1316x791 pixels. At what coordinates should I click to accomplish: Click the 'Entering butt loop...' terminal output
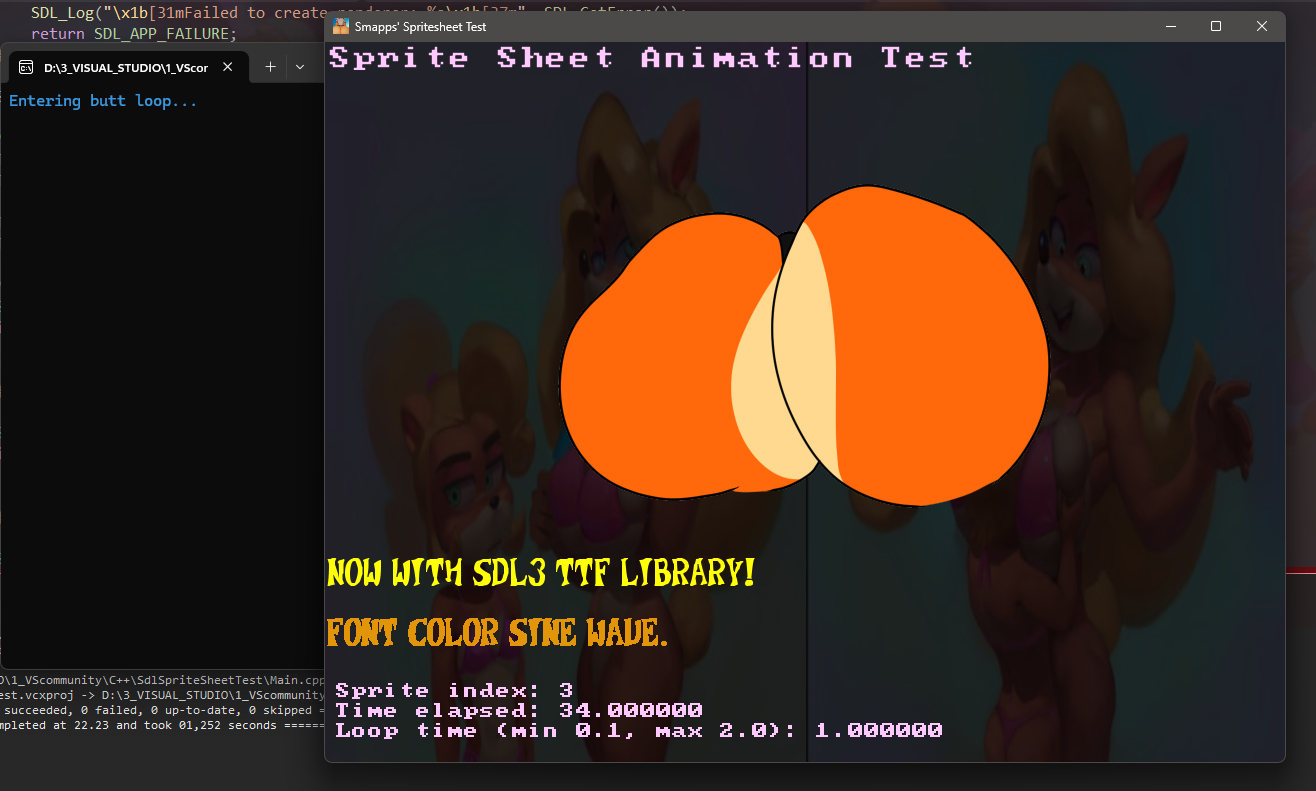pos(103,101)
